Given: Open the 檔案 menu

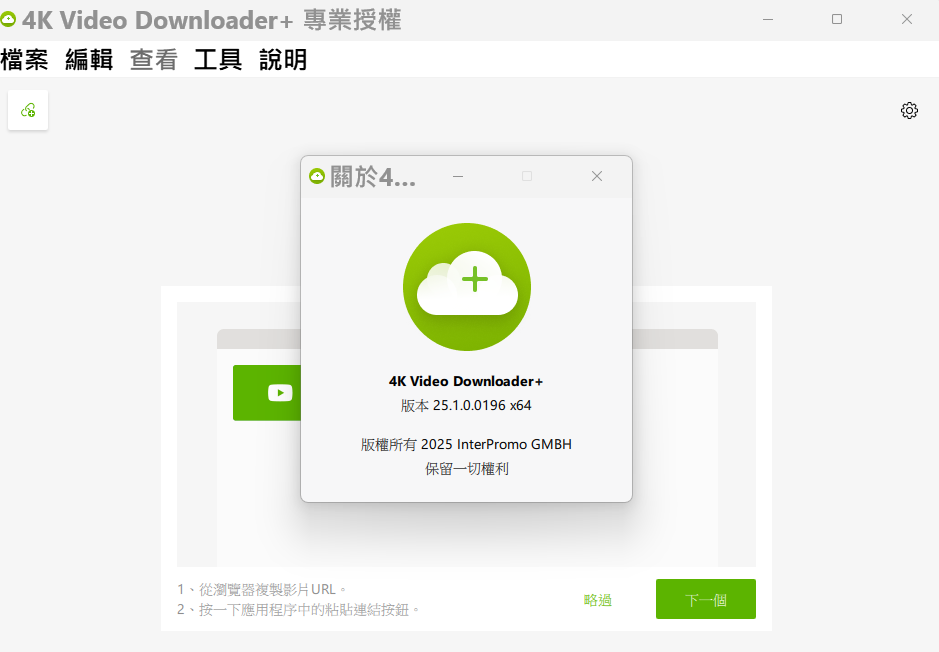Looking at the screenshot, I should (24, 60).
